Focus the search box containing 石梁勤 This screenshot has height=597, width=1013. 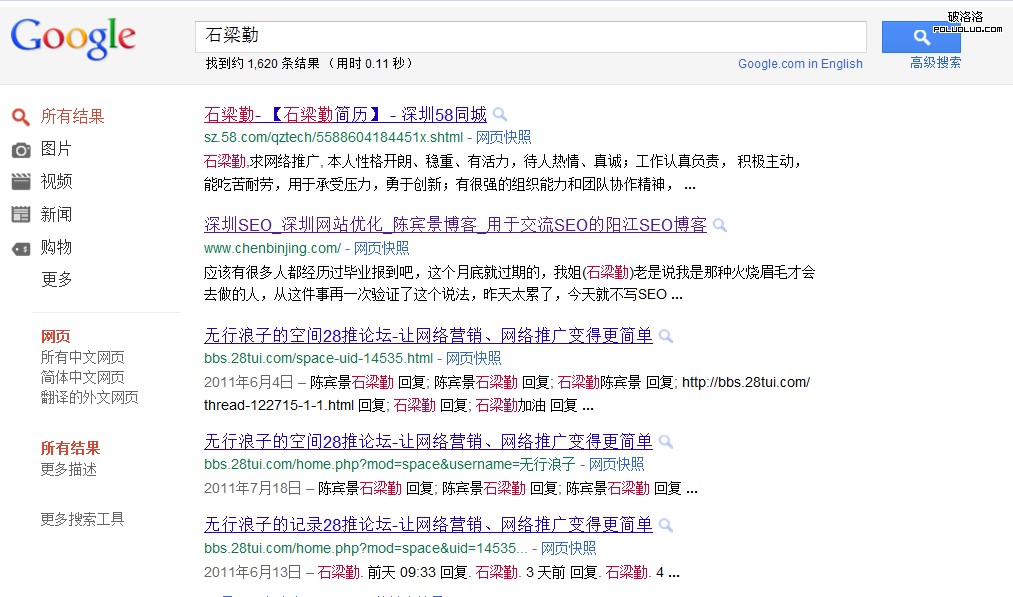(x=530, y=36)
